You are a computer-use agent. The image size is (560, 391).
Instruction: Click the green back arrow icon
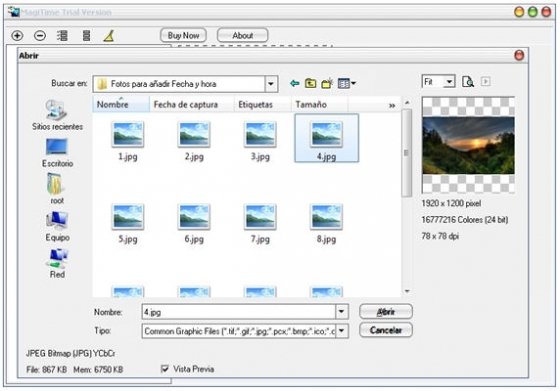pos(294,84)
